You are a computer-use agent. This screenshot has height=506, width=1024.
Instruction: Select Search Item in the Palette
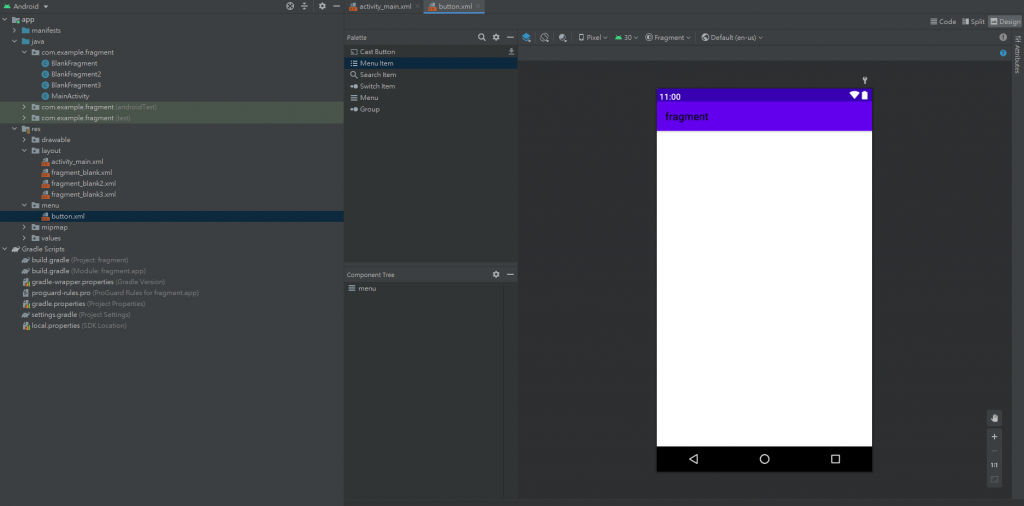[377, 75]
